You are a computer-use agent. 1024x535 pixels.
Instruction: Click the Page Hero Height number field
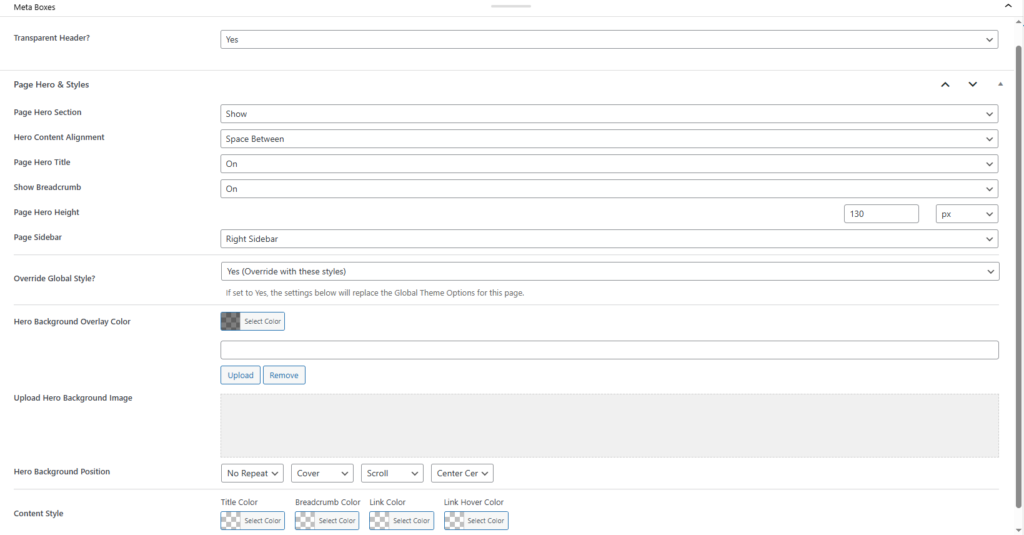[881, 214]
